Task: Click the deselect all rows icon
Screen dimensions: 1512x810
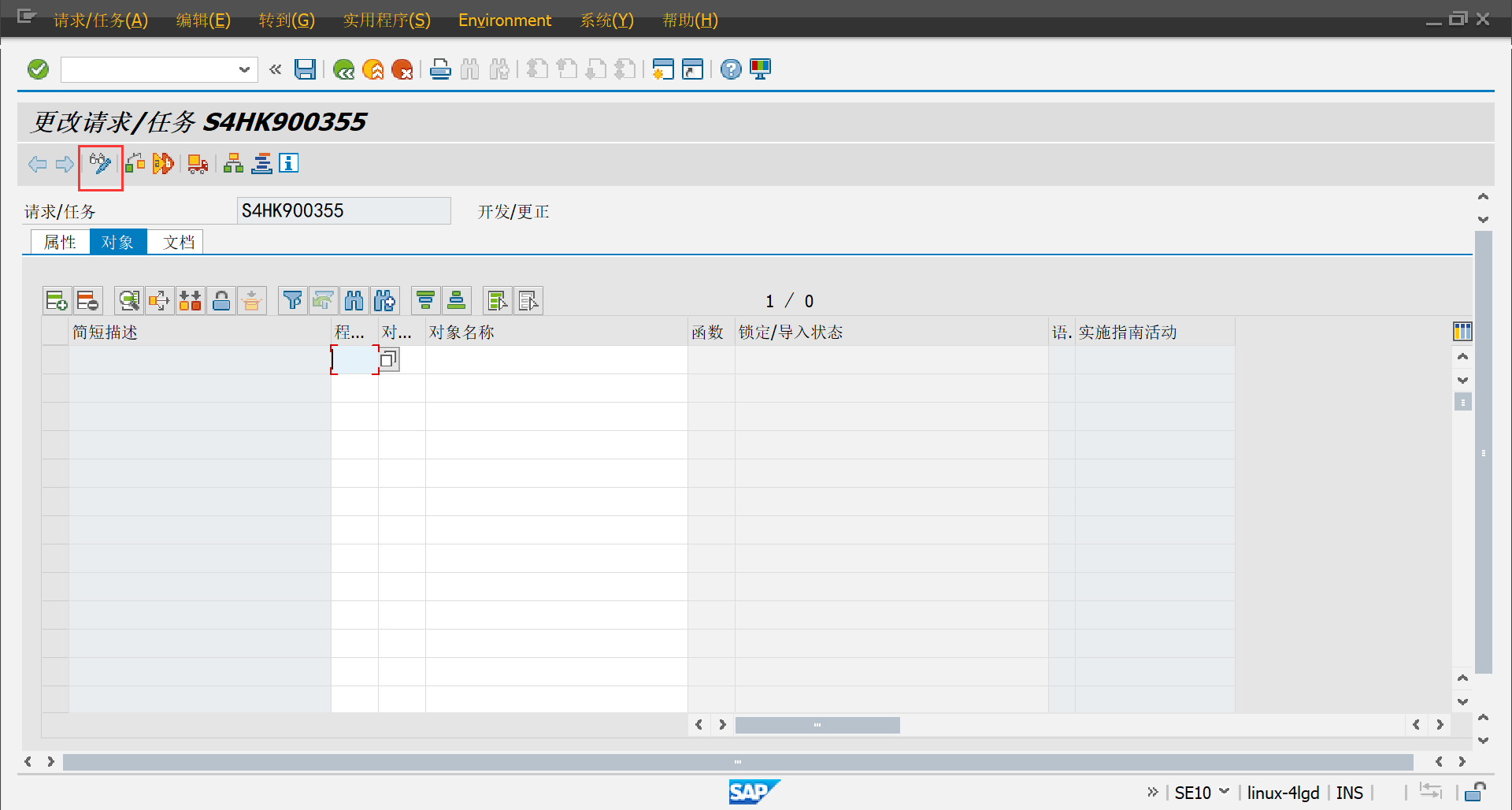Action: 528,300
